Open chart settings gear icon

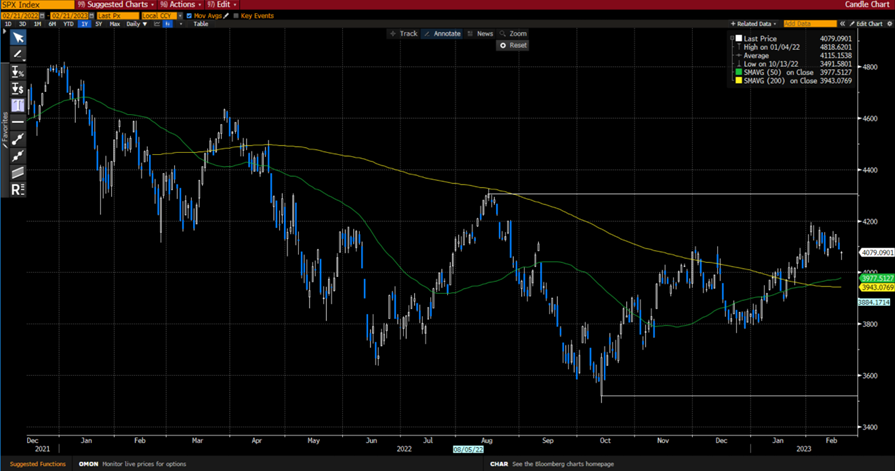coord(889,24)
